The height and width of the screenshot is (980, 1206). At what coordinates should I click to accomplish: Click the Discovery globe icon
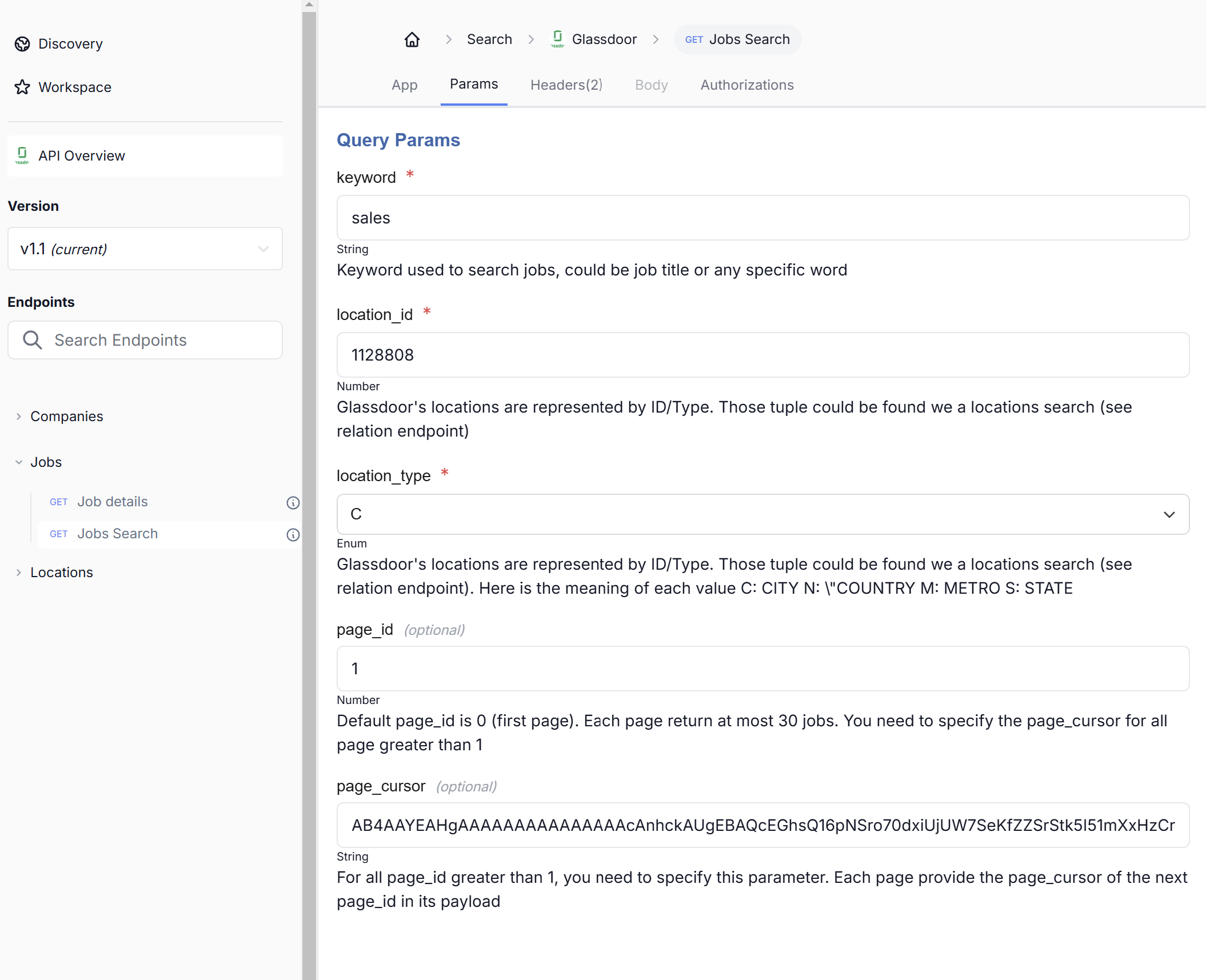[22, 44]
